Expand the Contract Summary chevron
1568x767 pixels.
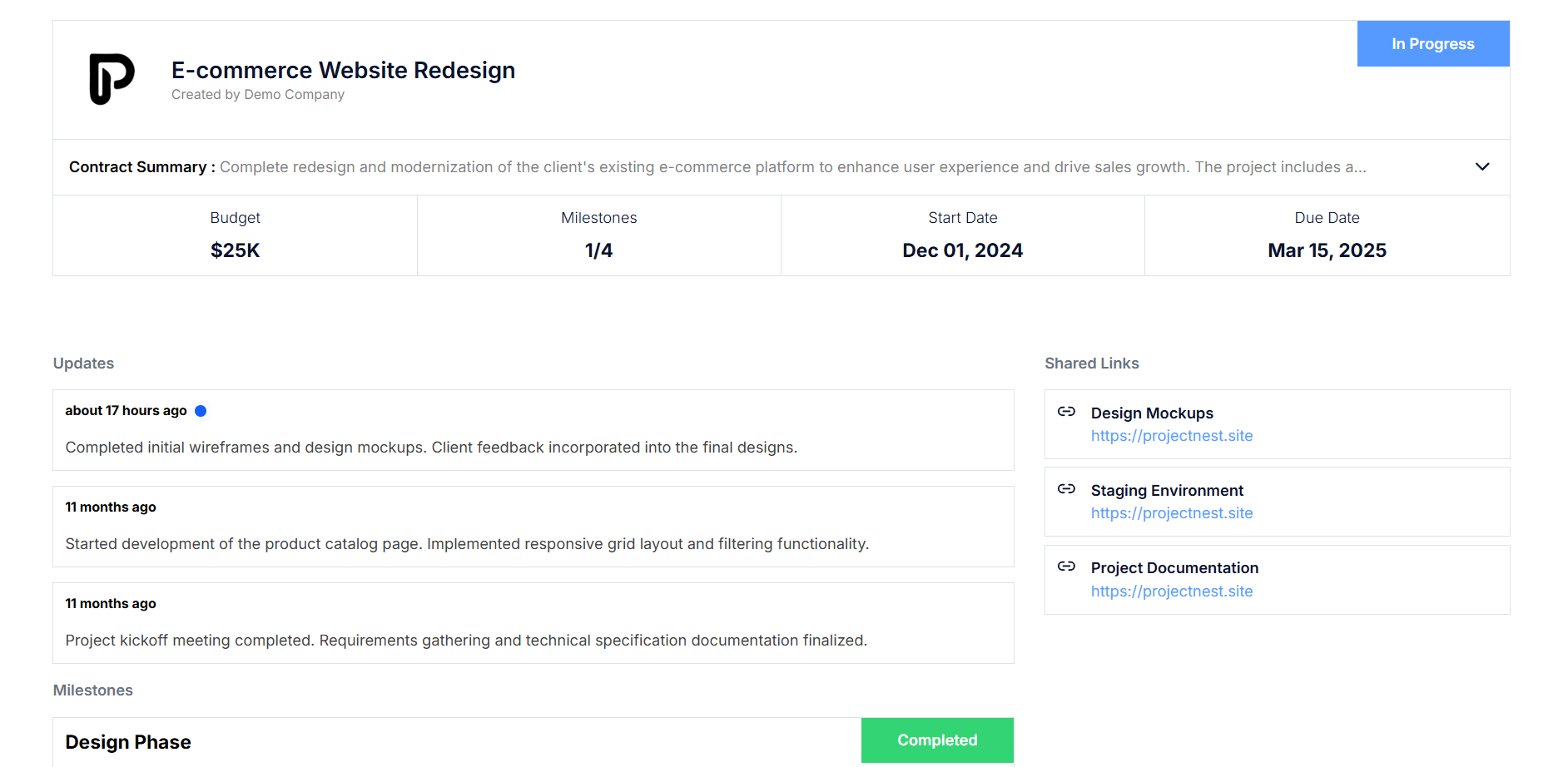click(x=1481, y=167)
